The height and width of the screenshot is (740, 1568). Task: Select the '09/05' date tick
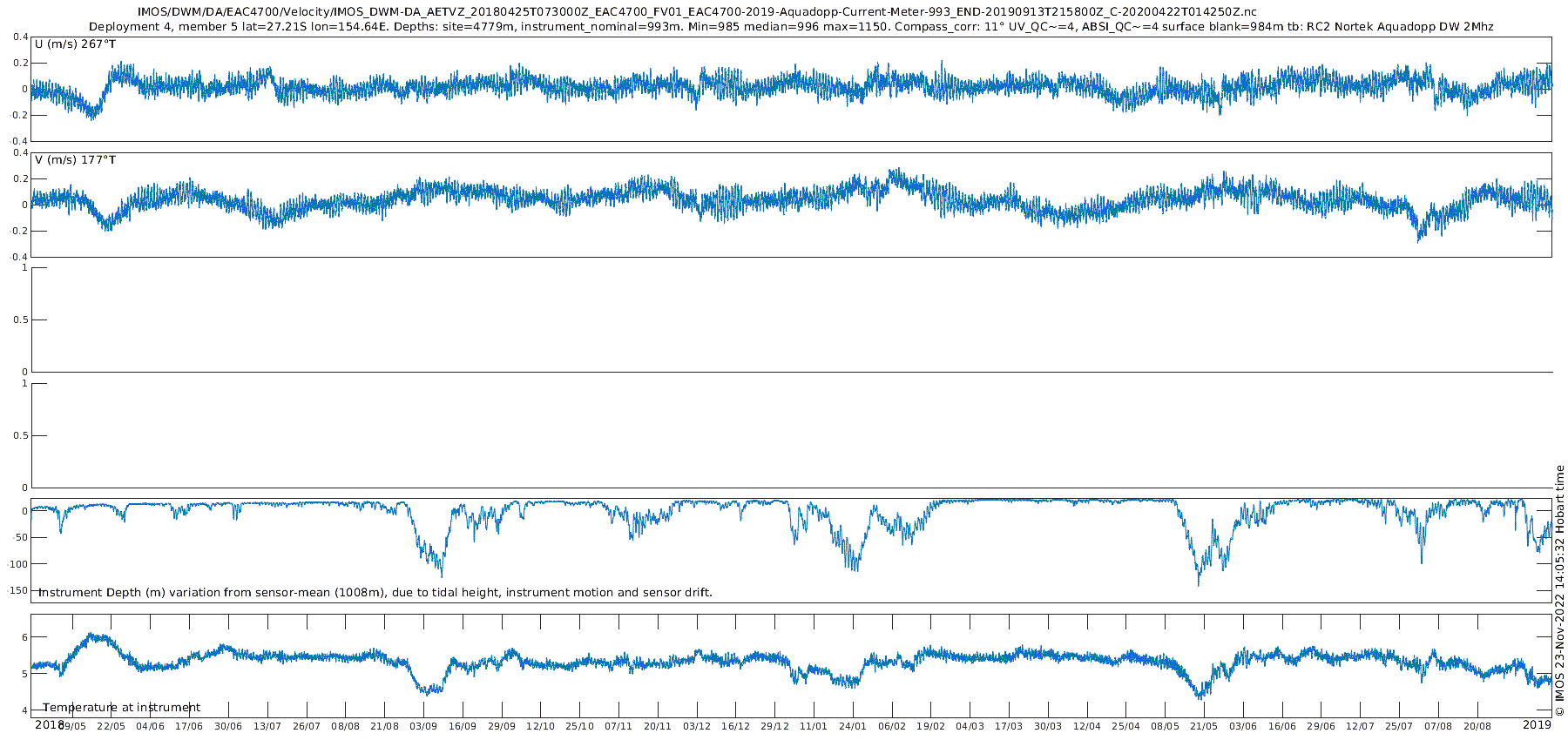click(x=72, y=726)
